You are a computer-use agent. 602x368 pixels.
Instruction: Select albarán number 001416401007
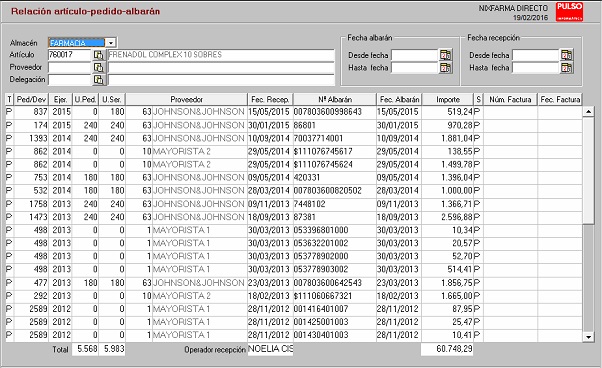click(321, 309)
